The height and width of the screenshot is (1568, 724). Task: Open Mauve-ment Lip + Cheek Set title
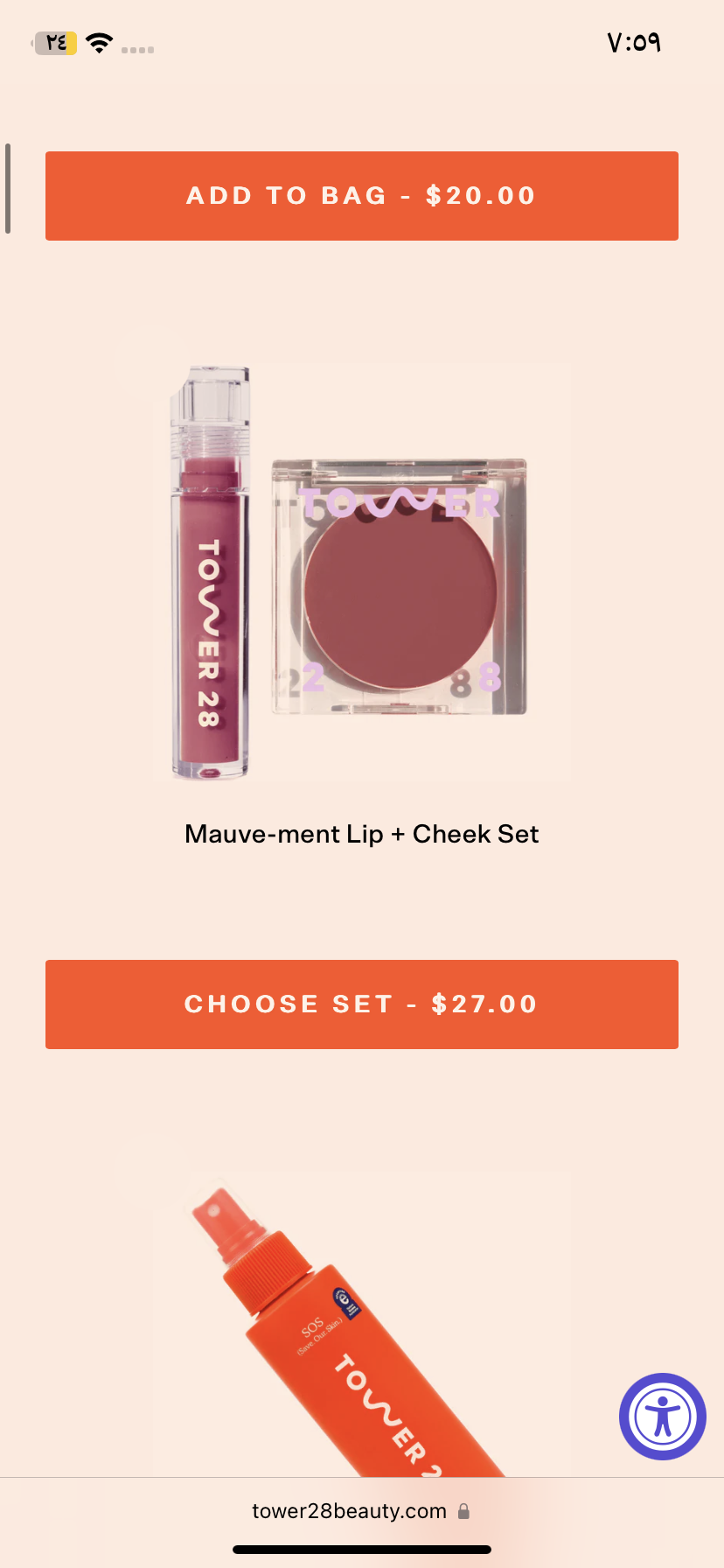point(362,834)
